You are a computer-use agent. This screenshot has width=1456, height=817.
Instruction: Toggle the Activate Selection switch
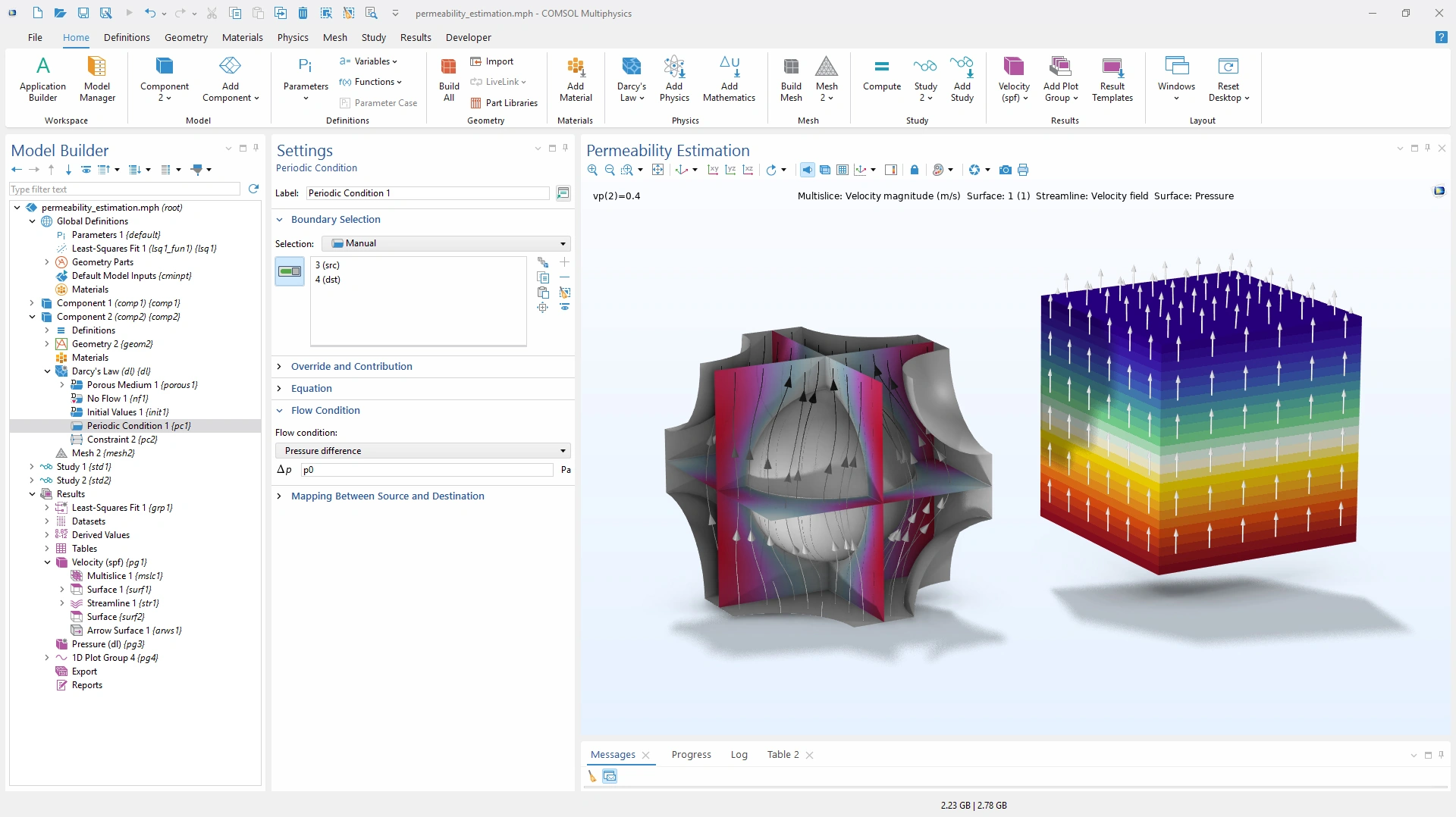(x=290, y=271)
